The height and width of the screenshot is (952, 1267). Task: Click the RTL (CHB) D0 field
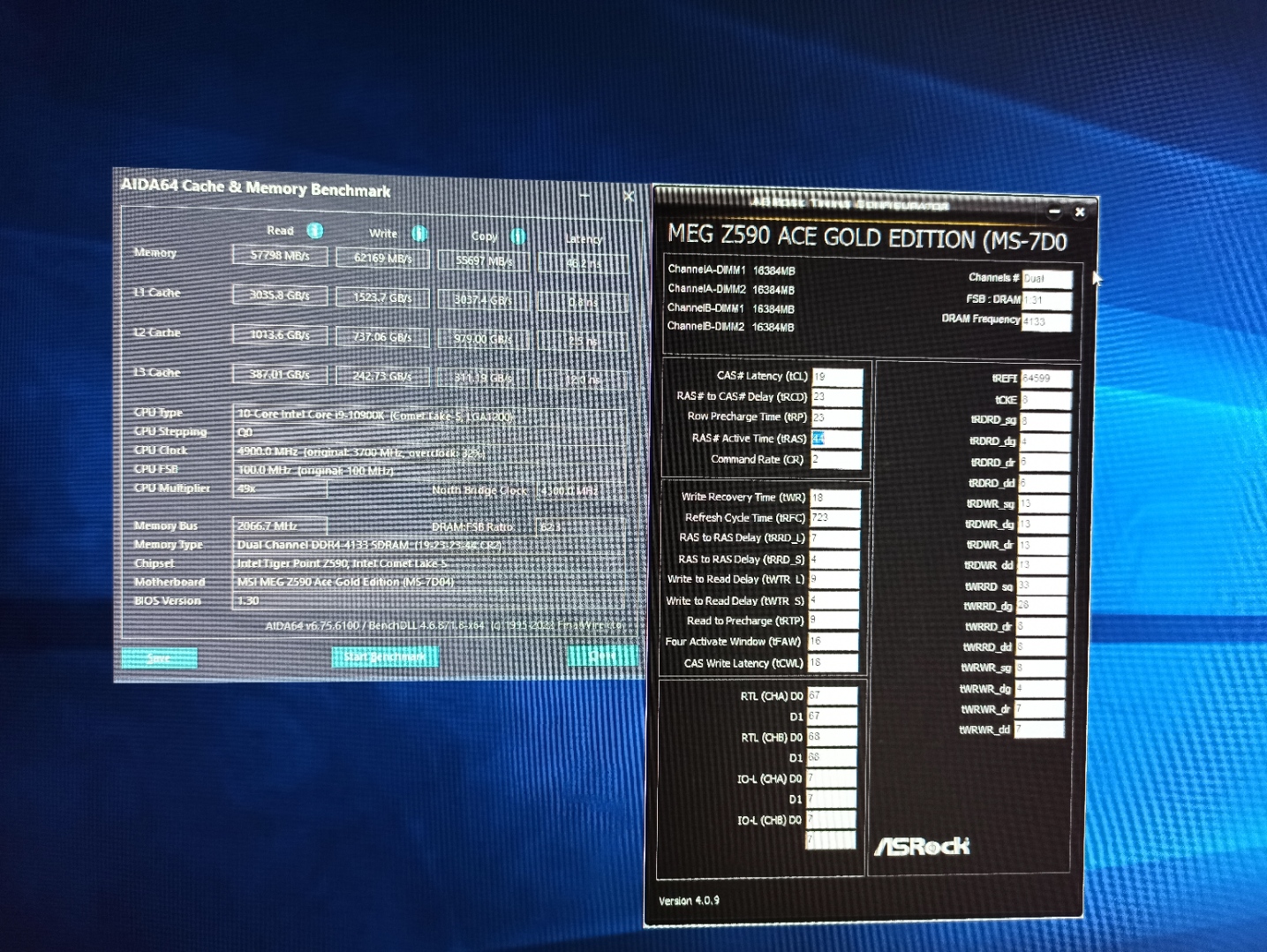click(832, 737)
